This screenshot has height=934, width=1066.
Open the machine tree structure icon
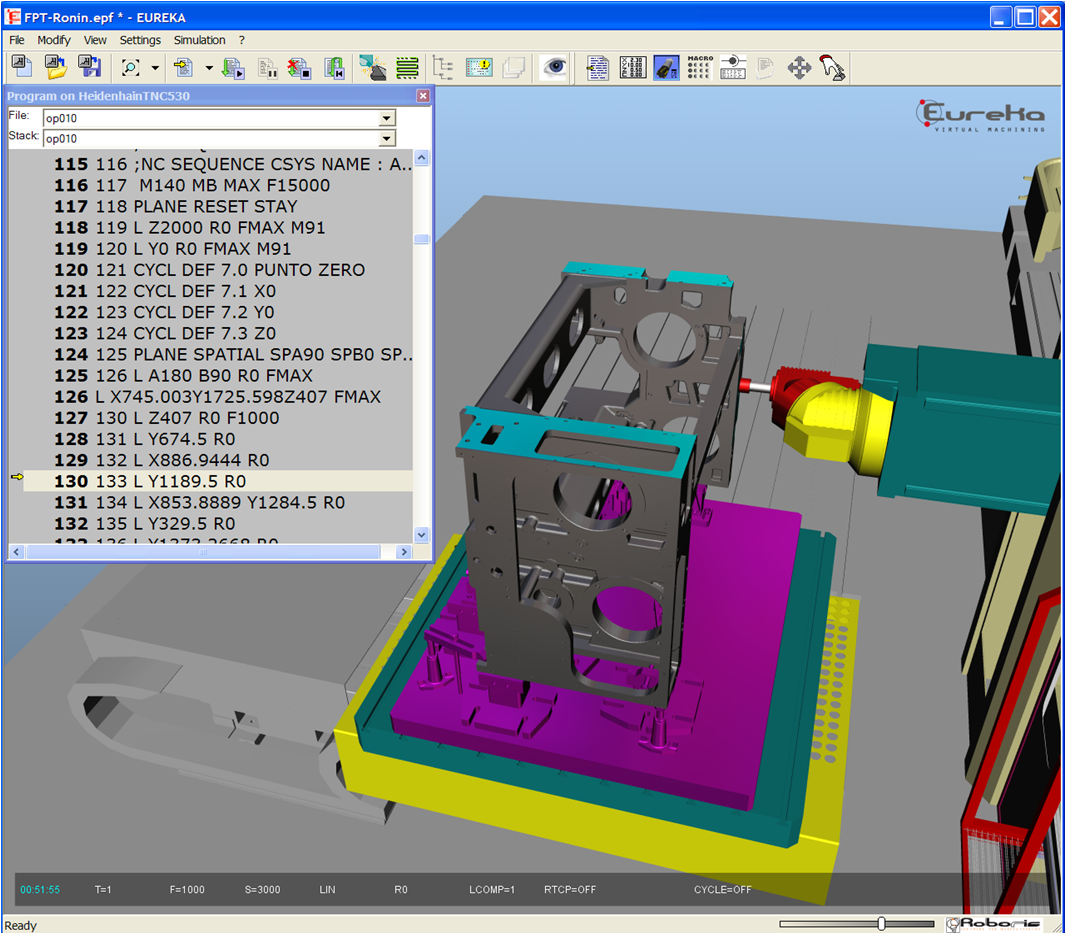pos(443,67)
